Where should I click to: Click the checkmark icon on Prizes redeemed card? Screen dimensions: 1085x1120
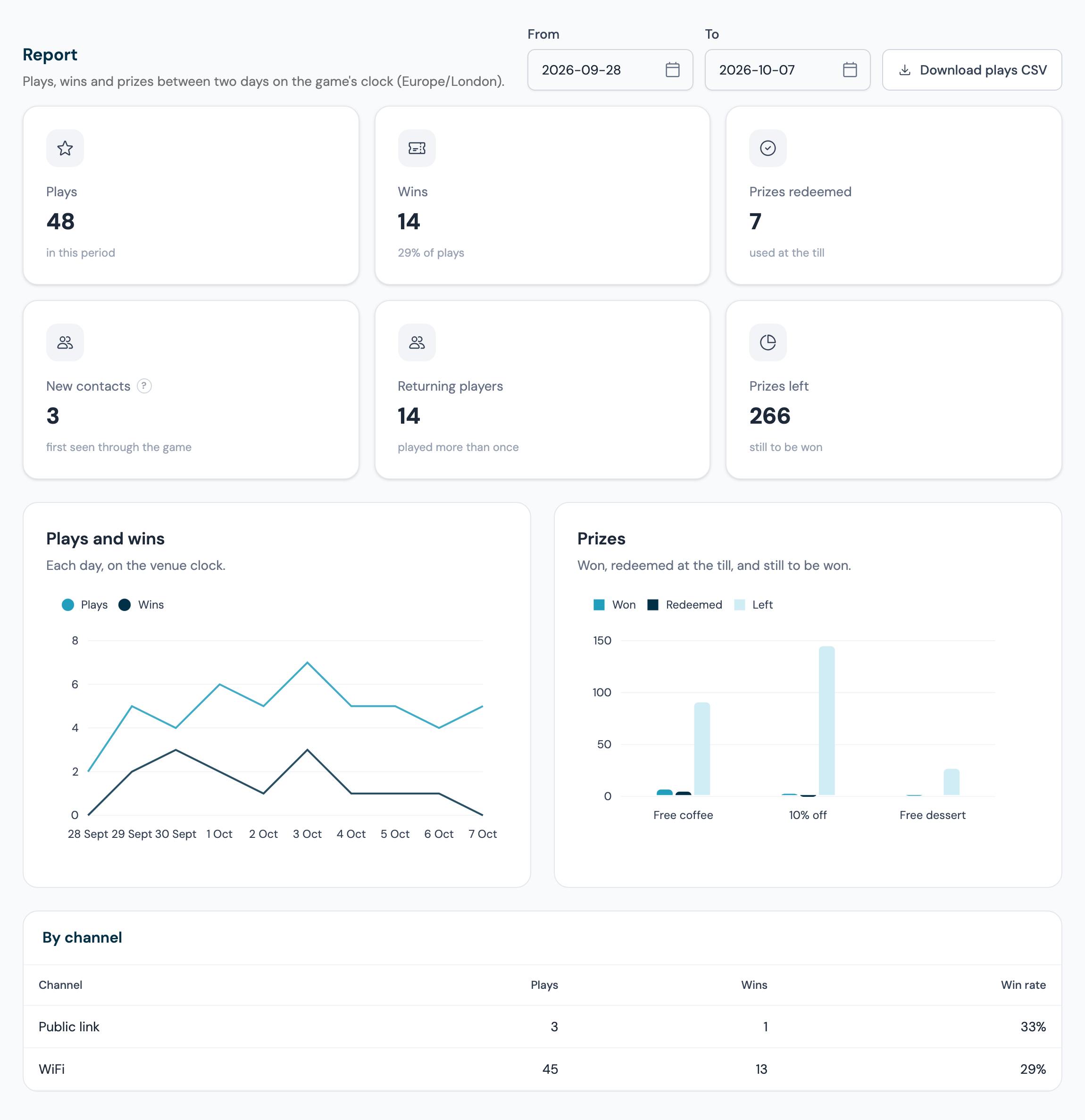click(x=768, y=149)
